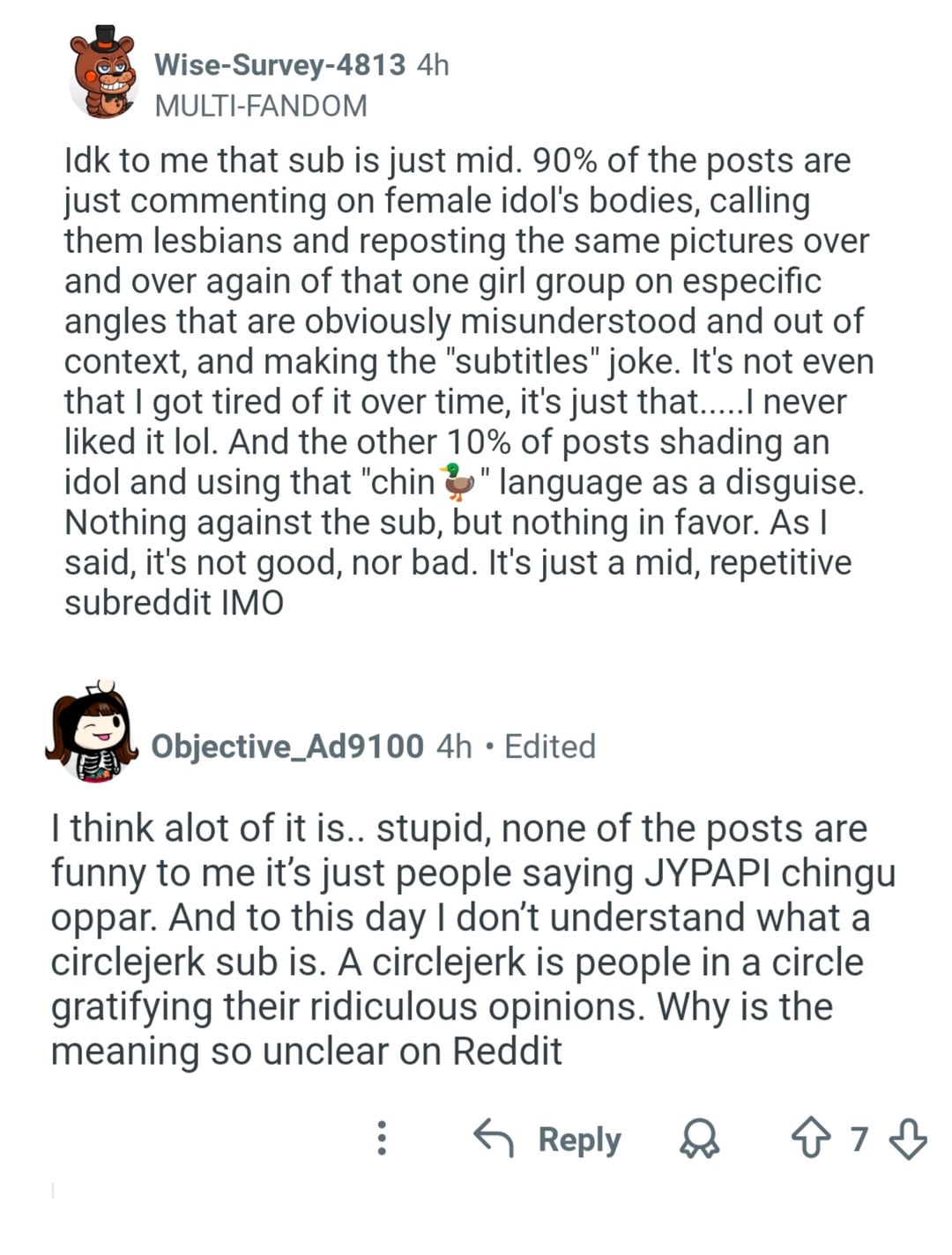Tap the Edited indicator label
This screenshot has height=1255, width=952.
tap(550, 746)
